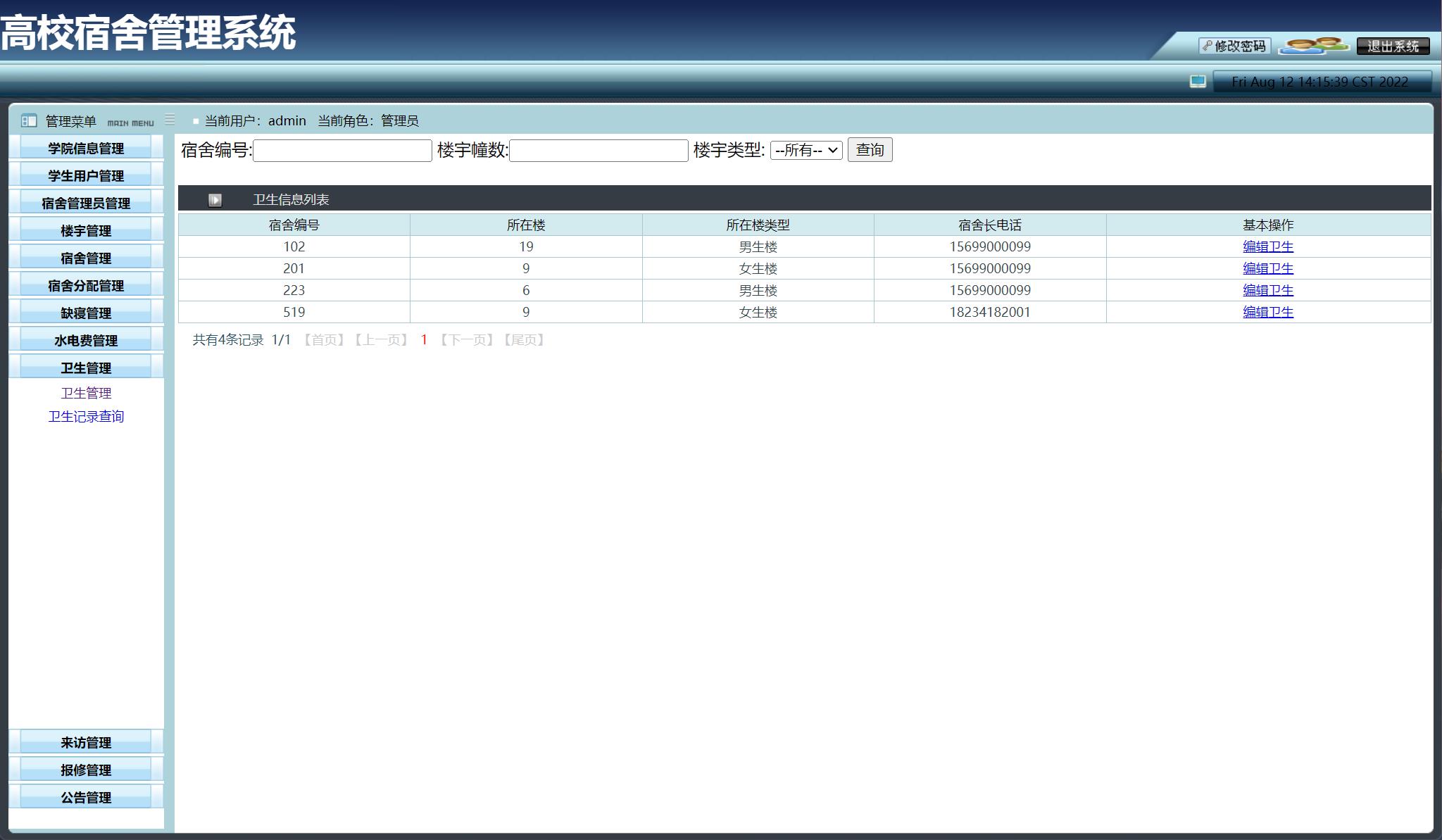
Task: Open 修改密码 with the key icon
Action: pyautogui.click(x=1234, y=46)
